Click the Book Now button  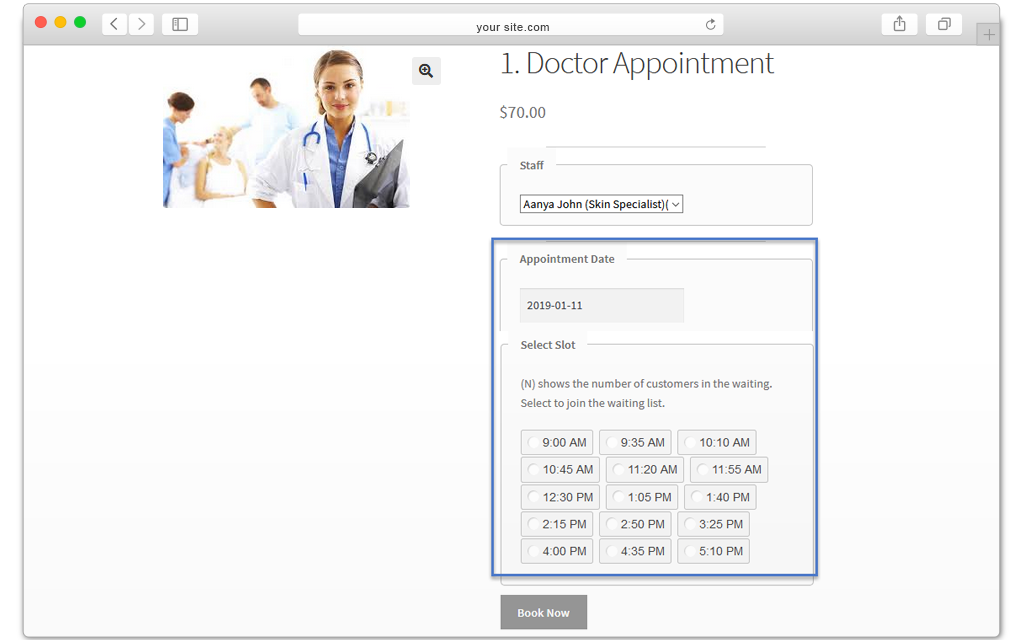[x=543, y=612]
